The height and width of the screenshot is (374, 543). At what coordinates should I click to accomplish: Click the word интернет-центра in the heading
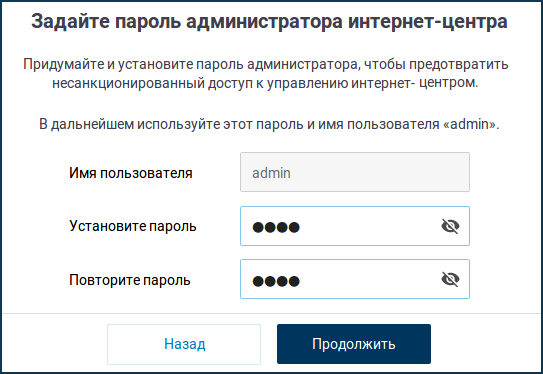click(428, 21)
